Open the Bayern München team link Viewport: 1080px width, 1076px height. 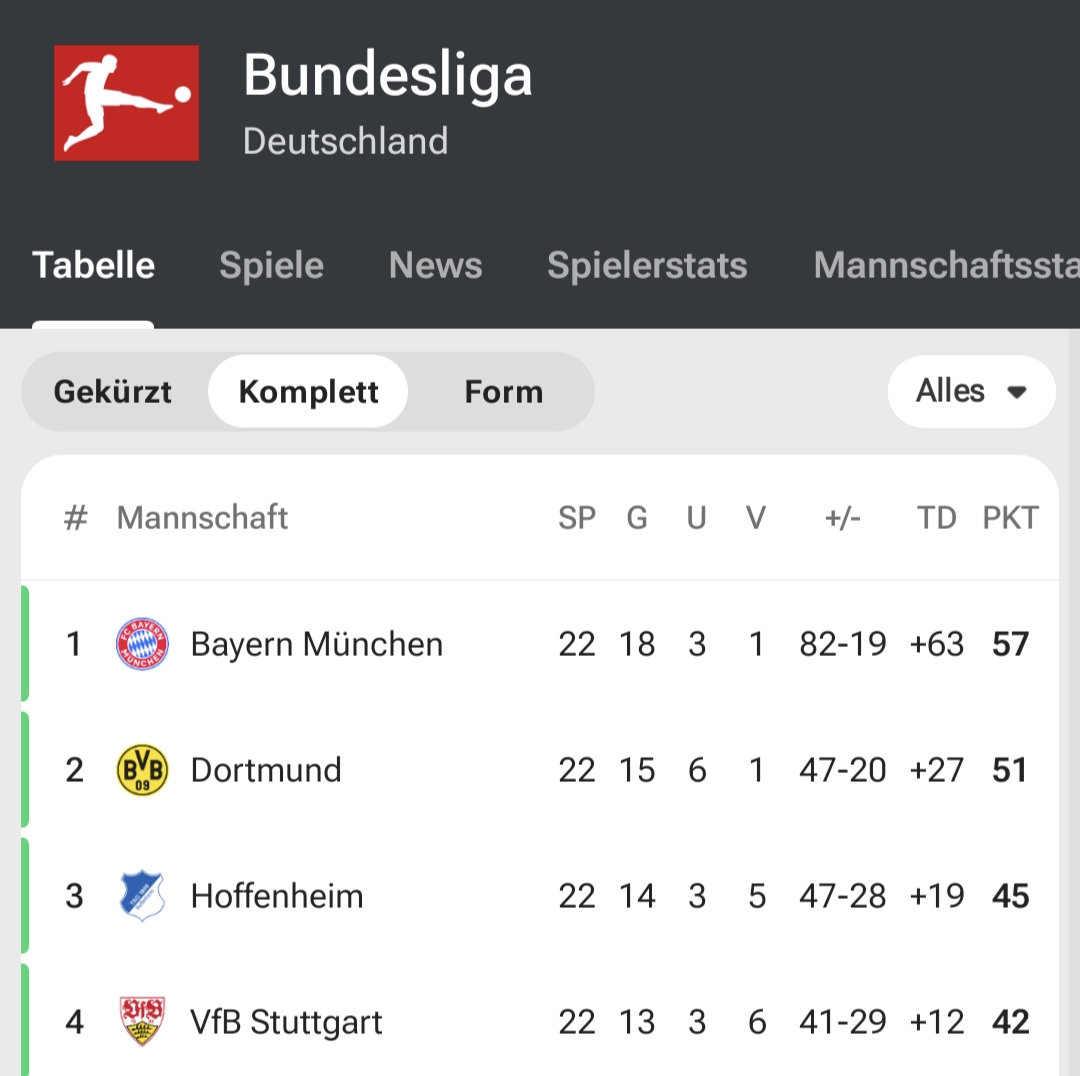316,644
